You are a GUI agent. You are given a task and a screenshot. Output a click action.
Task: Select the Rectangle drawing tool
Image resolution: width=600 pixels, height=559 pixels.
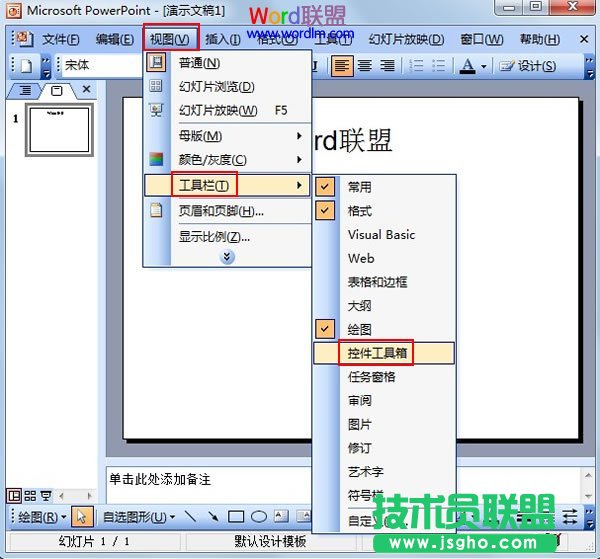(x=236, y=517)
